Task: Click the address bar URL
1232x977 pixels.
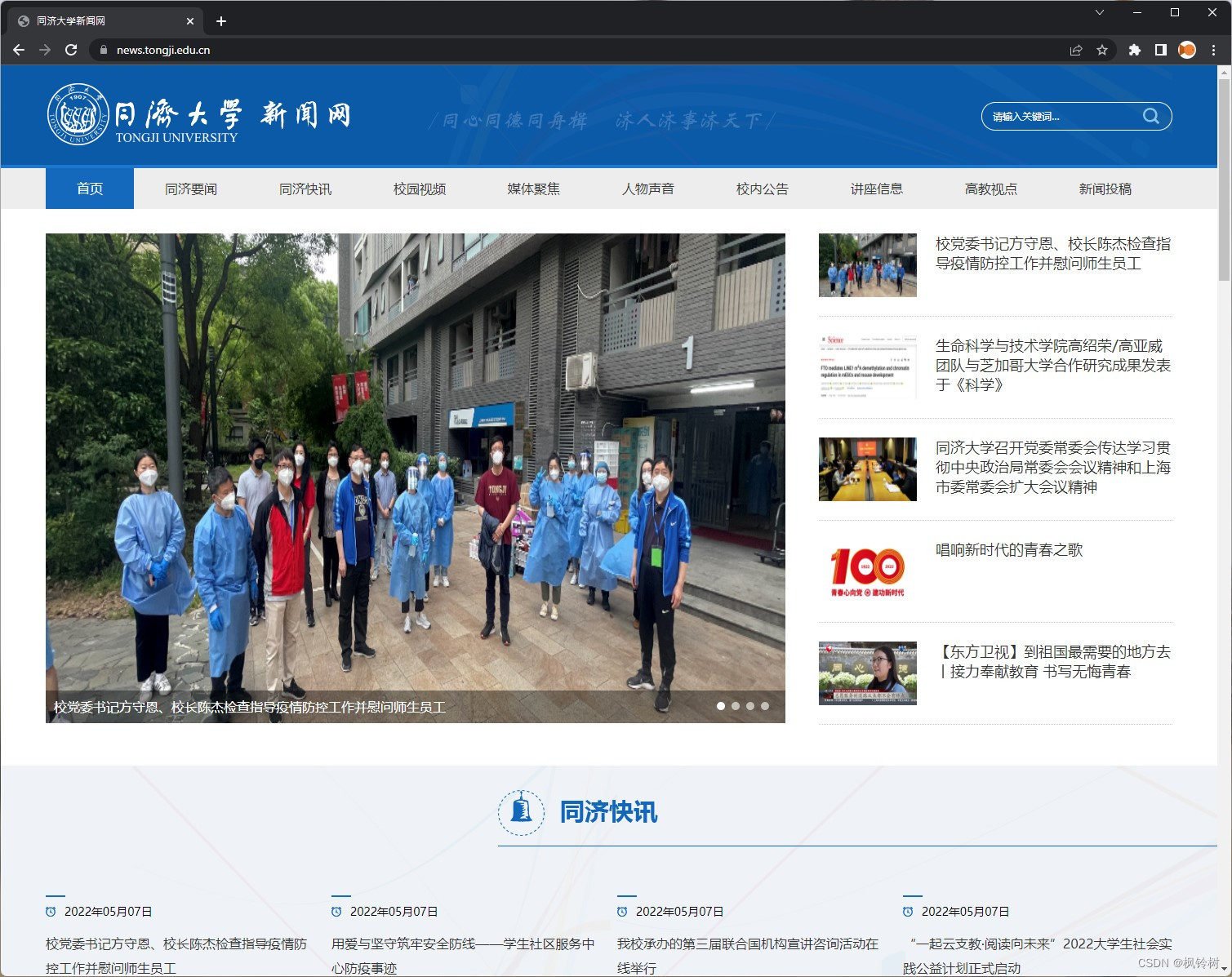Action: click(x=163, y=50)
